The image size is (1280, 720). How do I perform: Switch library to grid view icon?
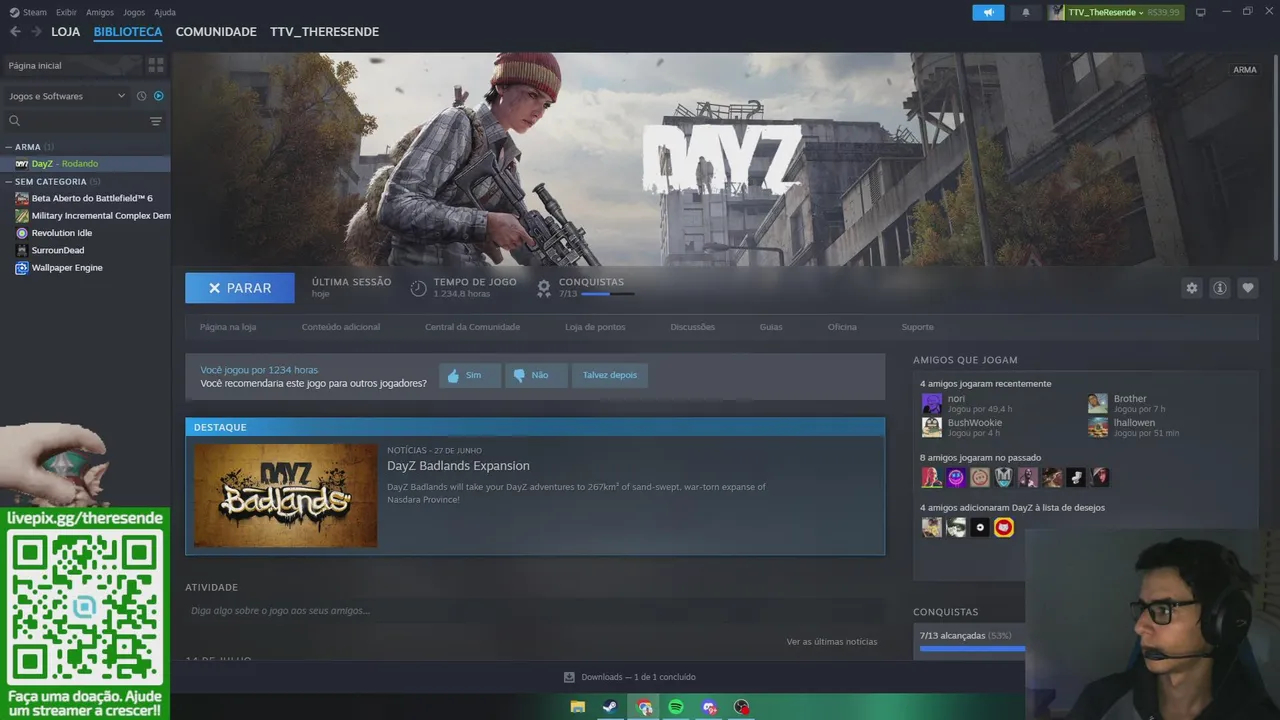156,65
